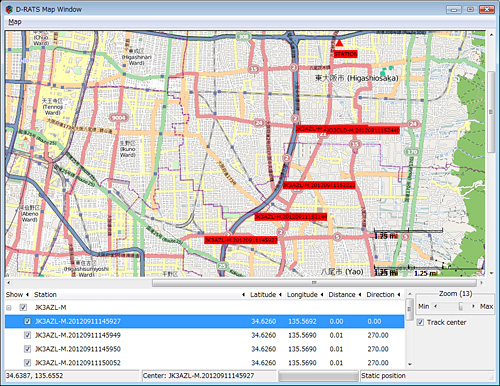Viewport: 500px width, 386px height.
Task: Sort by the Latitude column header
Action: pyautogui.click(x=263, y=295)
